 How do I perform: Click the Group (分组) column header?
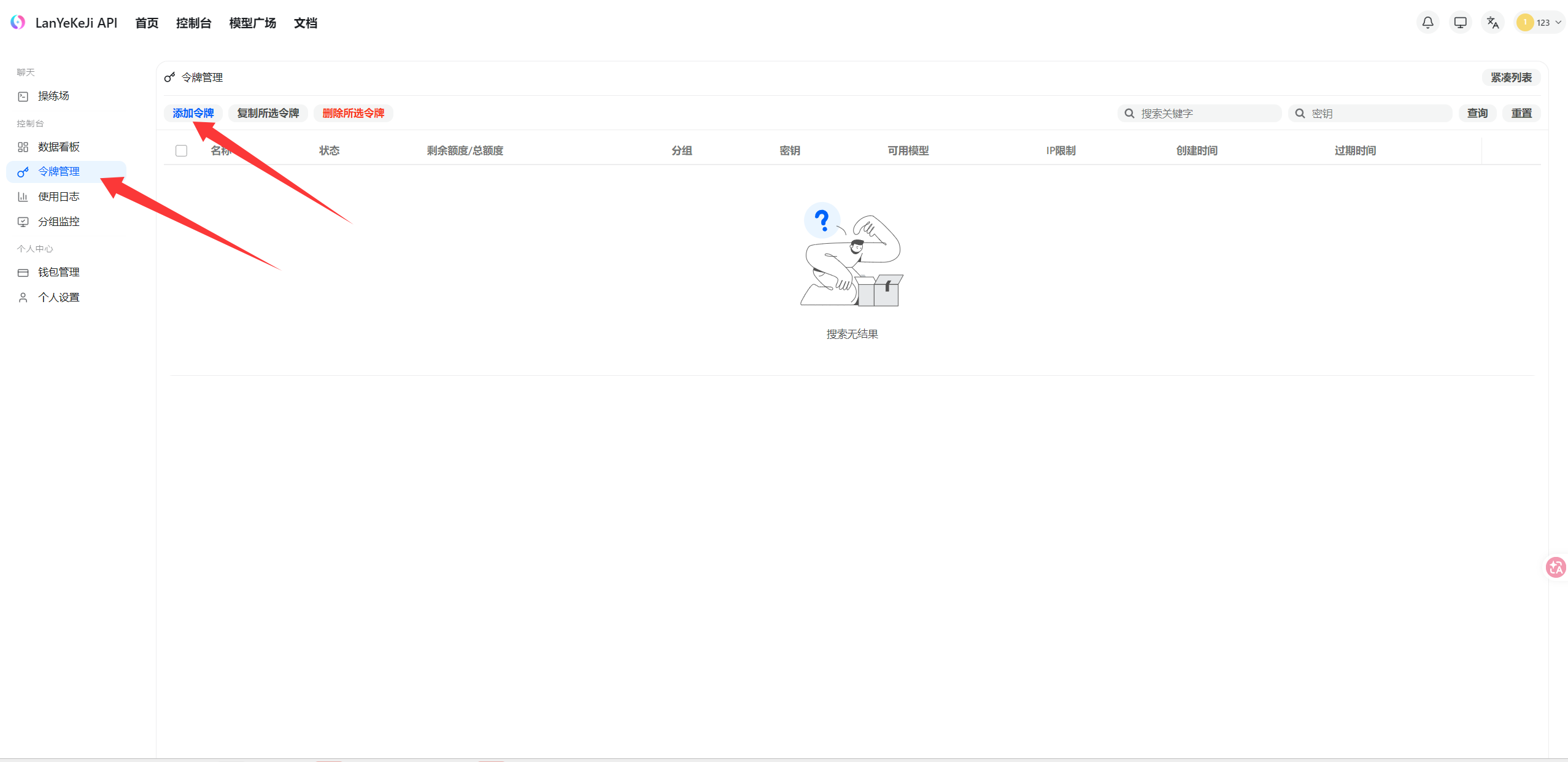[x=682, y=151]
